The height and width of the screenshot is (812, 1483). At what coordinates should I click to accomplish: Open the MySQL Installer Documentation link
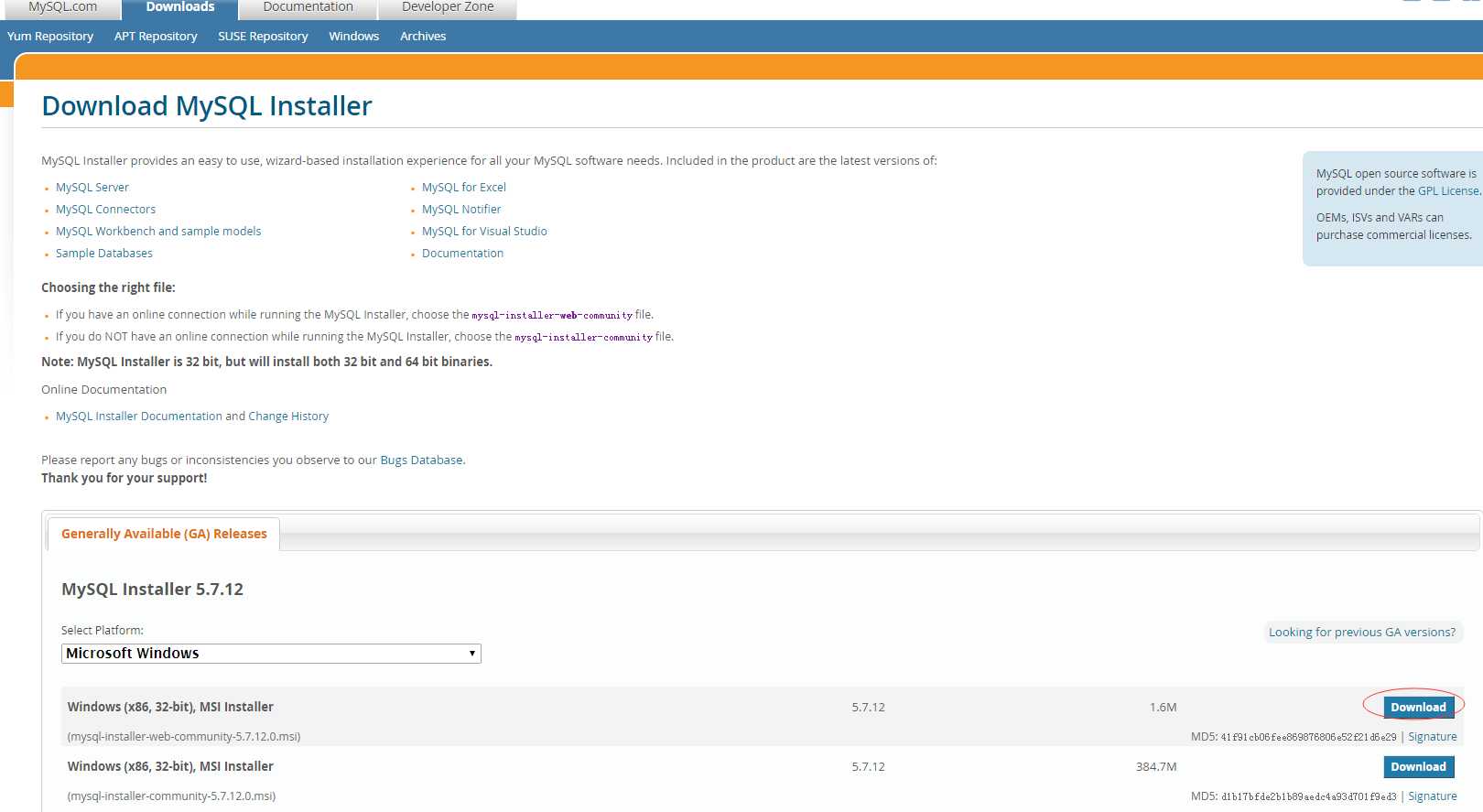pos(139,417)
